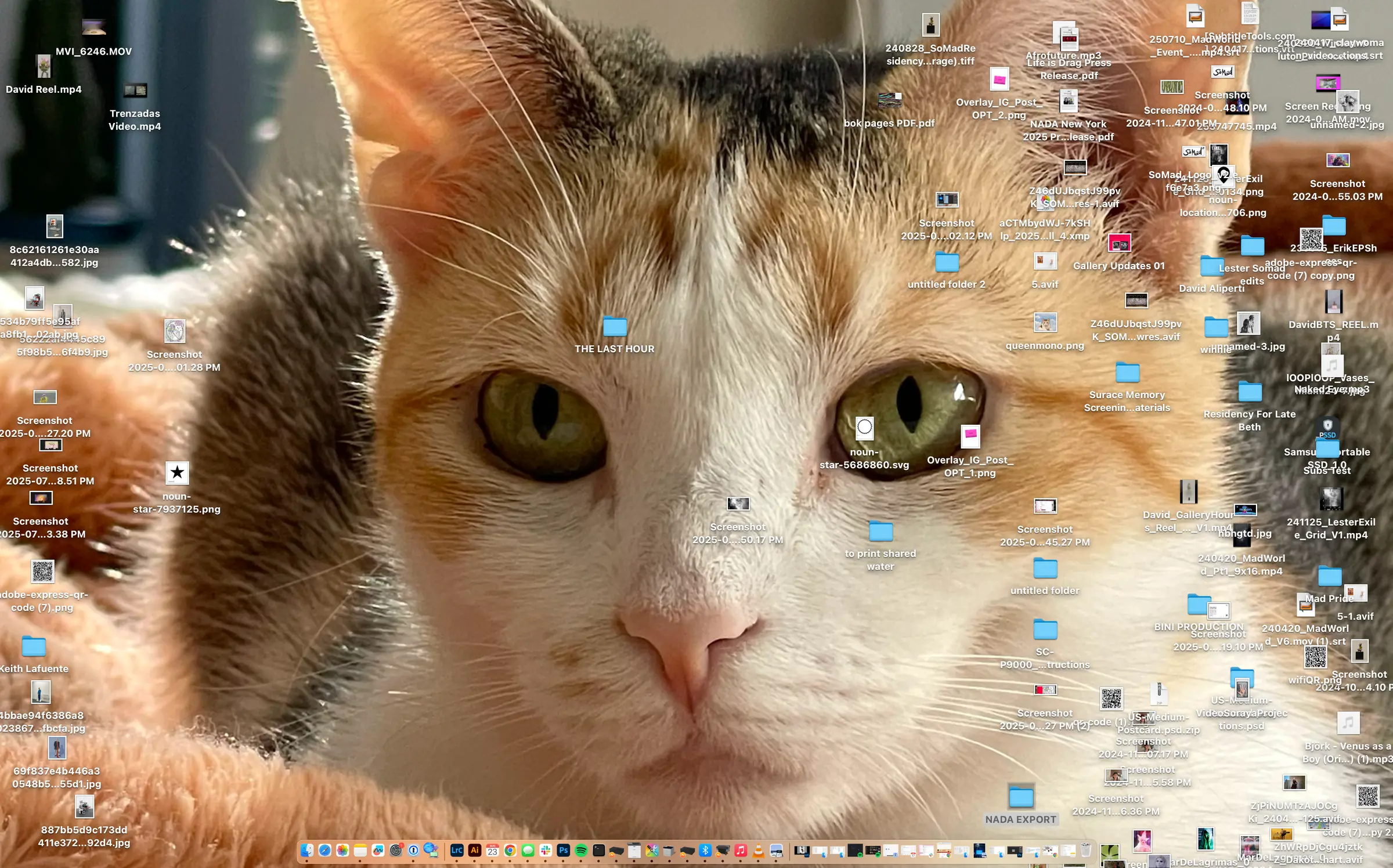Launch Safari from the dock

tap(325, 851)
